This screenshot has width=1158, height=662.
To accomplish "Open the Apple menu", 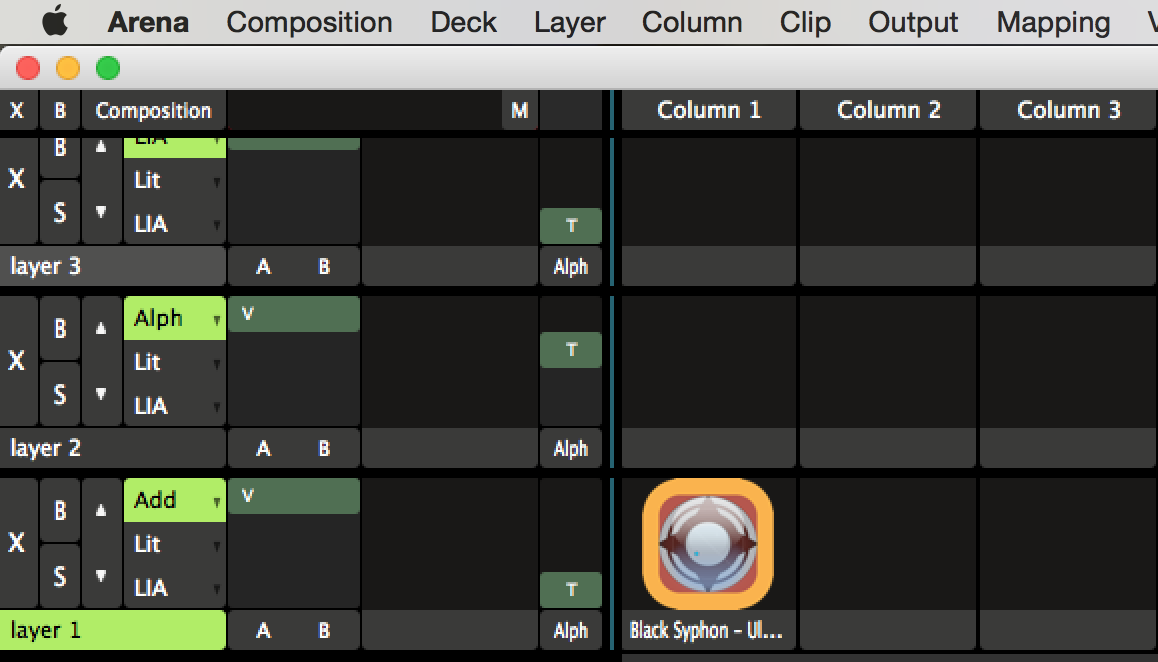I will pos(55,22).
